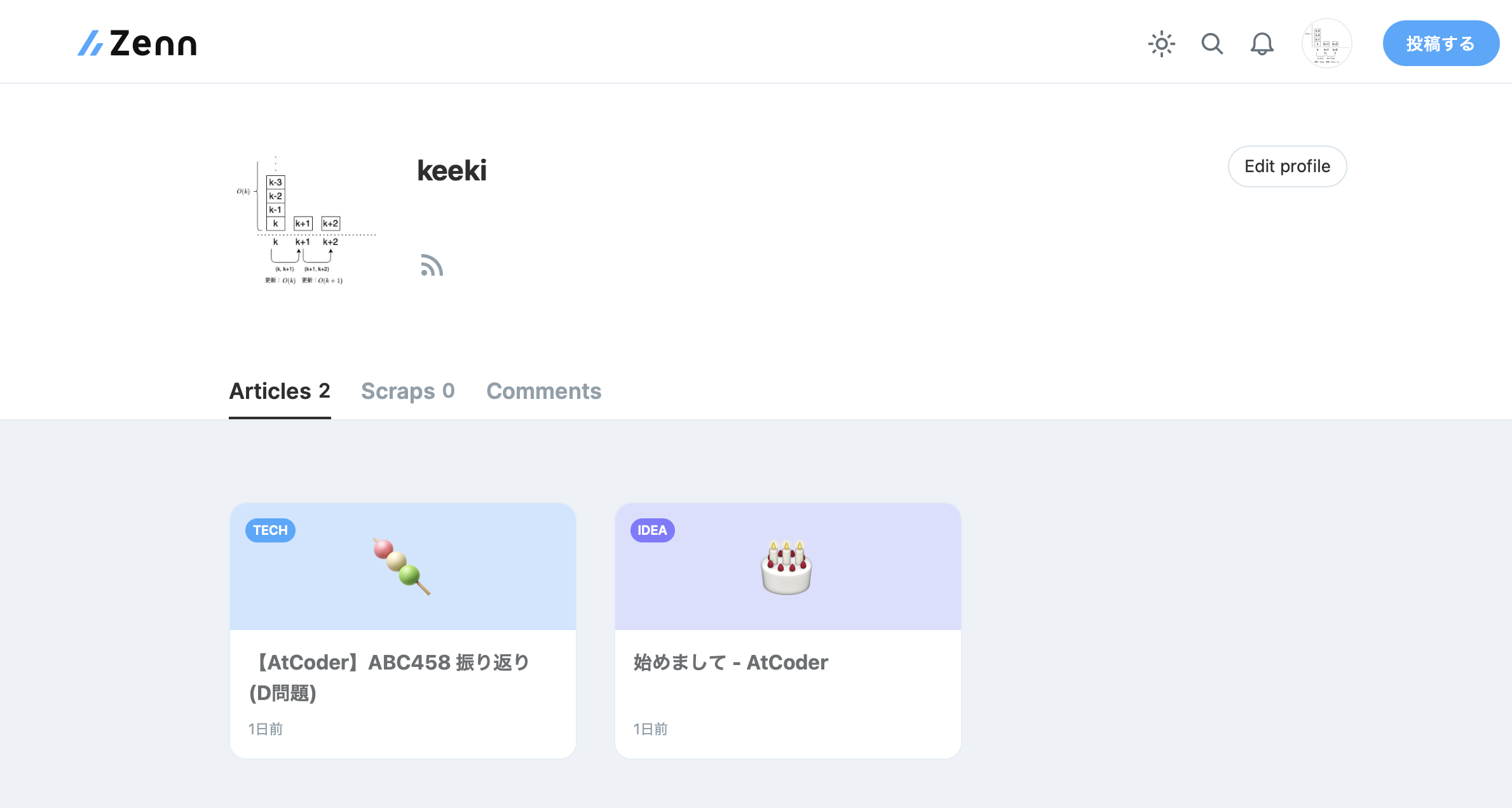Open search with the magnifier icon

pyautogui.click(x=1212, y=44)
